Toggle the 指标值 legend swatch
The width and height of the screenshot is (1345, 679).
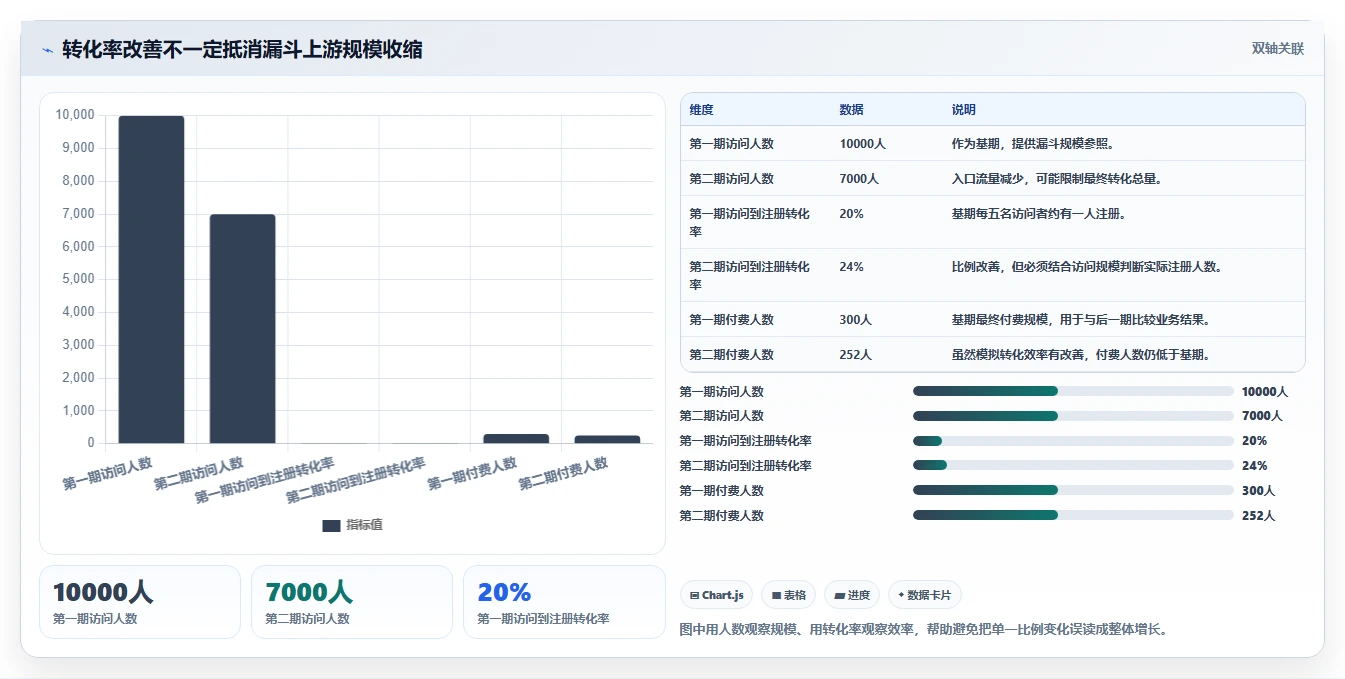click(331, 525)
